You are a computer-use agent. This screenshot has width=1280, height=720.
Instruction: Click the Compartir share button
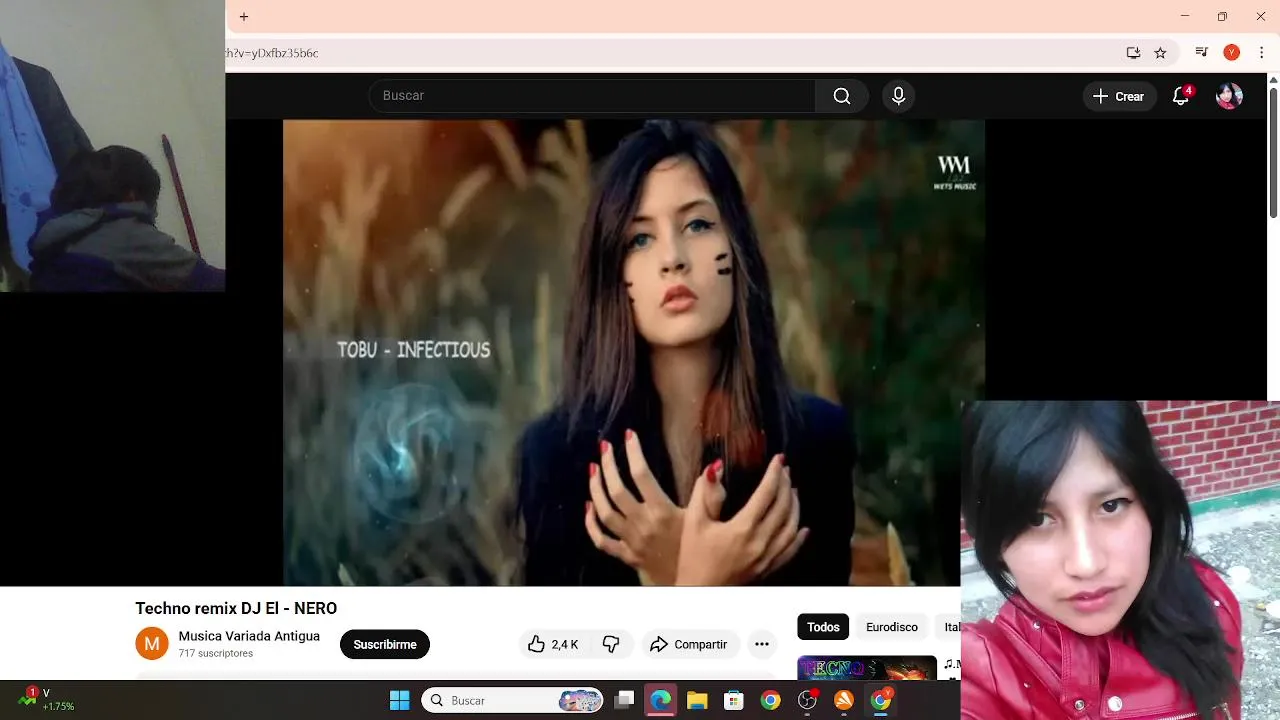pyautogui.click(x=689, y=644)
